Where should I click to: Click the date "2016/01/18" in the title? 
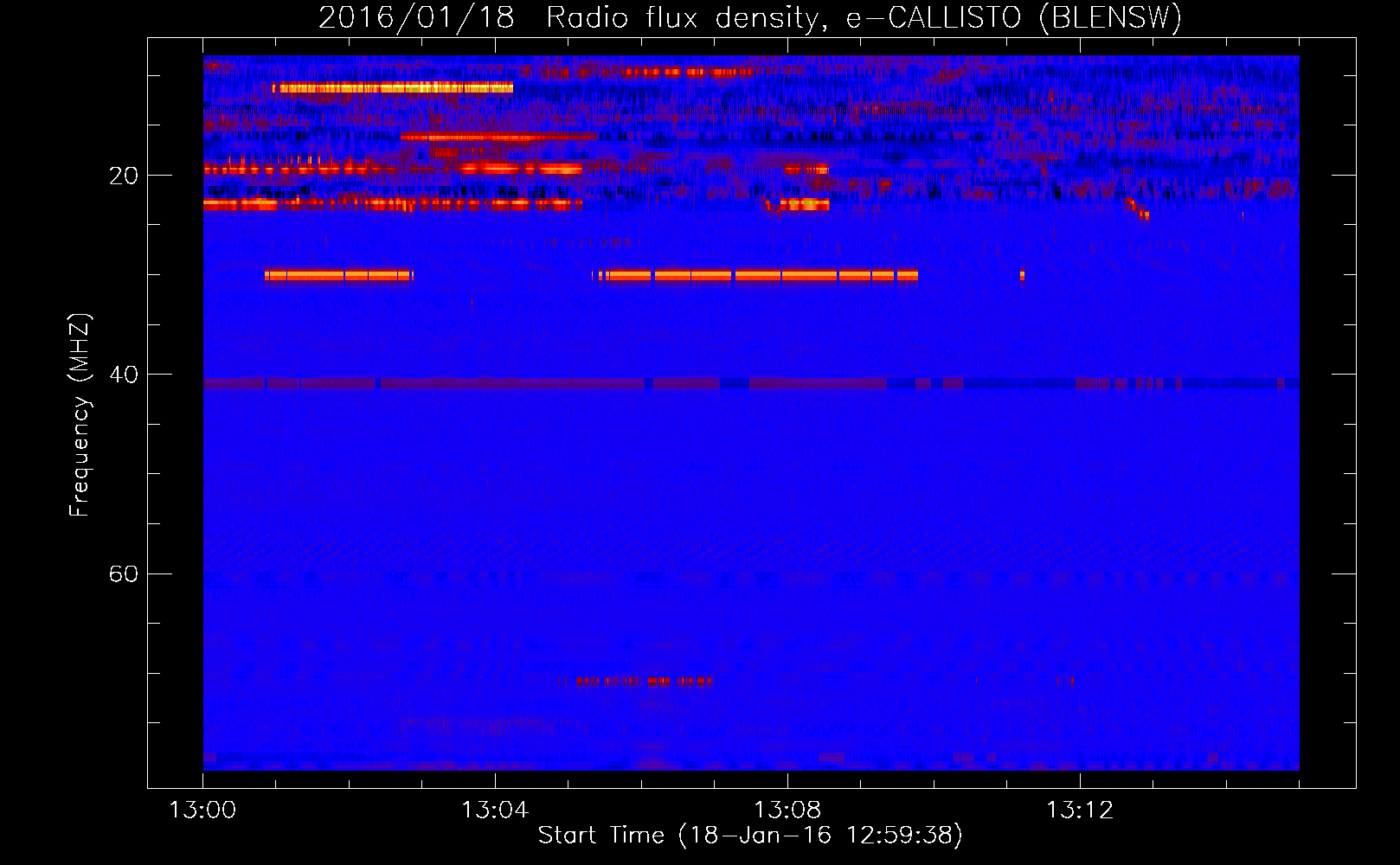(x=416, y=18)
